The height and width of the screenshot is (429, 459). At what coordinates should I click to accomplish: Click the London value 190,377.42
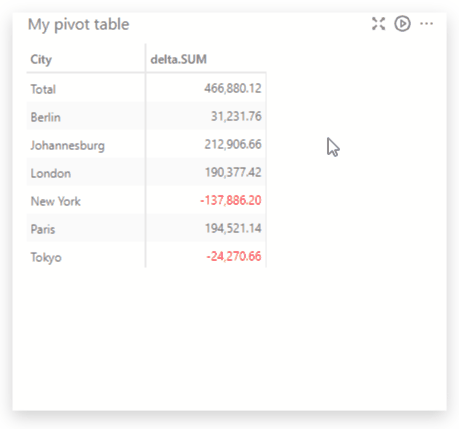tap(233, 172)
